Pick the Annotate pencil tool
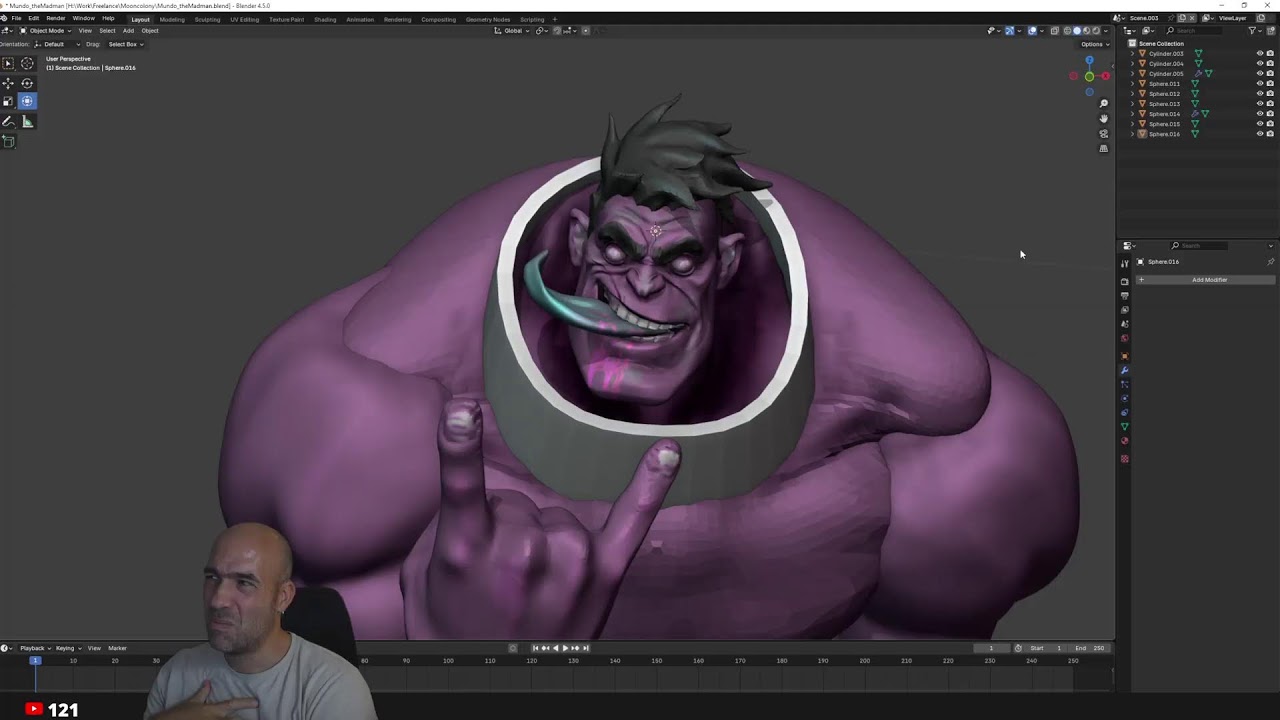1280x720 pixels. [8, 122]
